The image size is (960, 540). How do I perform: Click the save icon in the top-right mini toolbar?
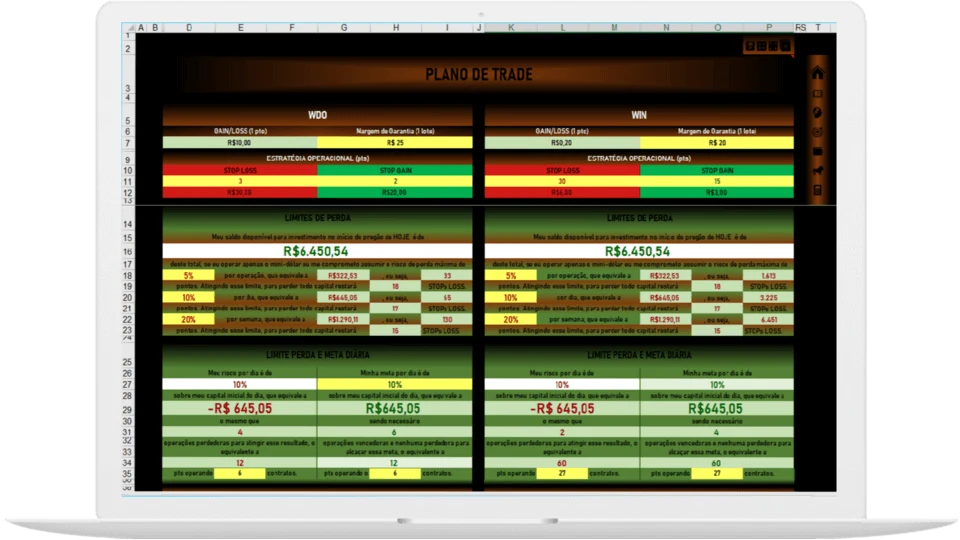pos(750,46)
